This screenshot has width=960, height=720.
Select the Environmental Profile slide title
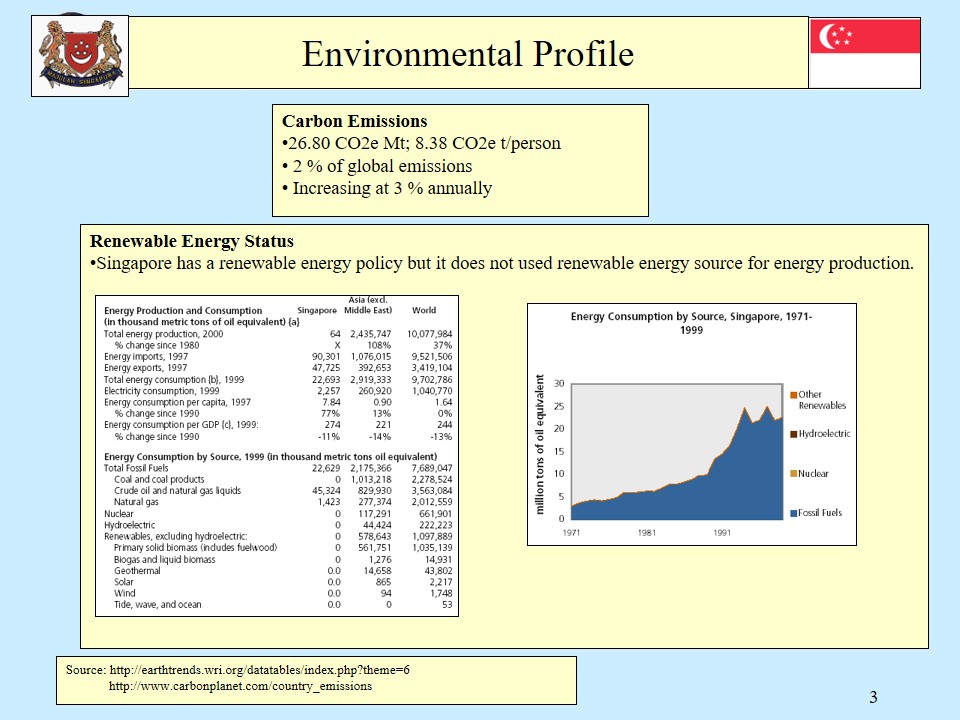click(x=467, y=53)
